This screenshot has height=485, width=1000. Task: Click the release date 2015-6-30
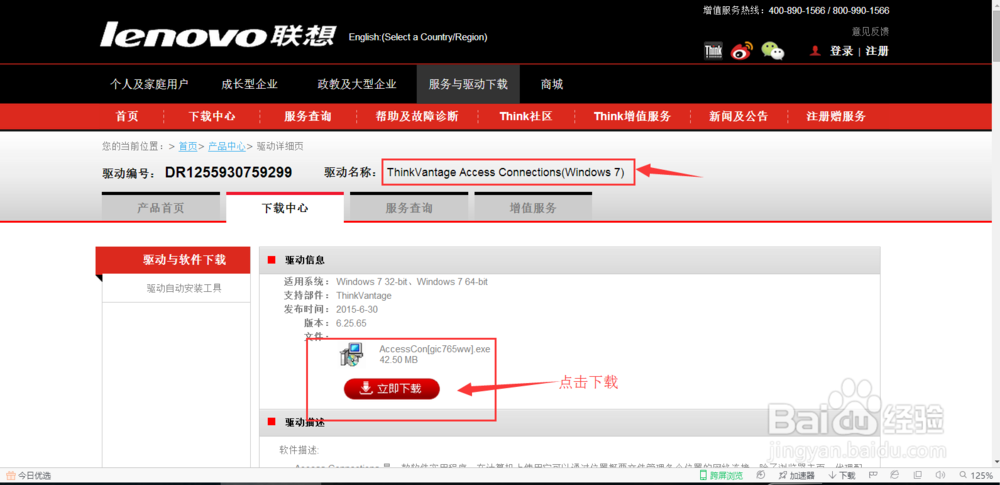click(x=357, y=310)
